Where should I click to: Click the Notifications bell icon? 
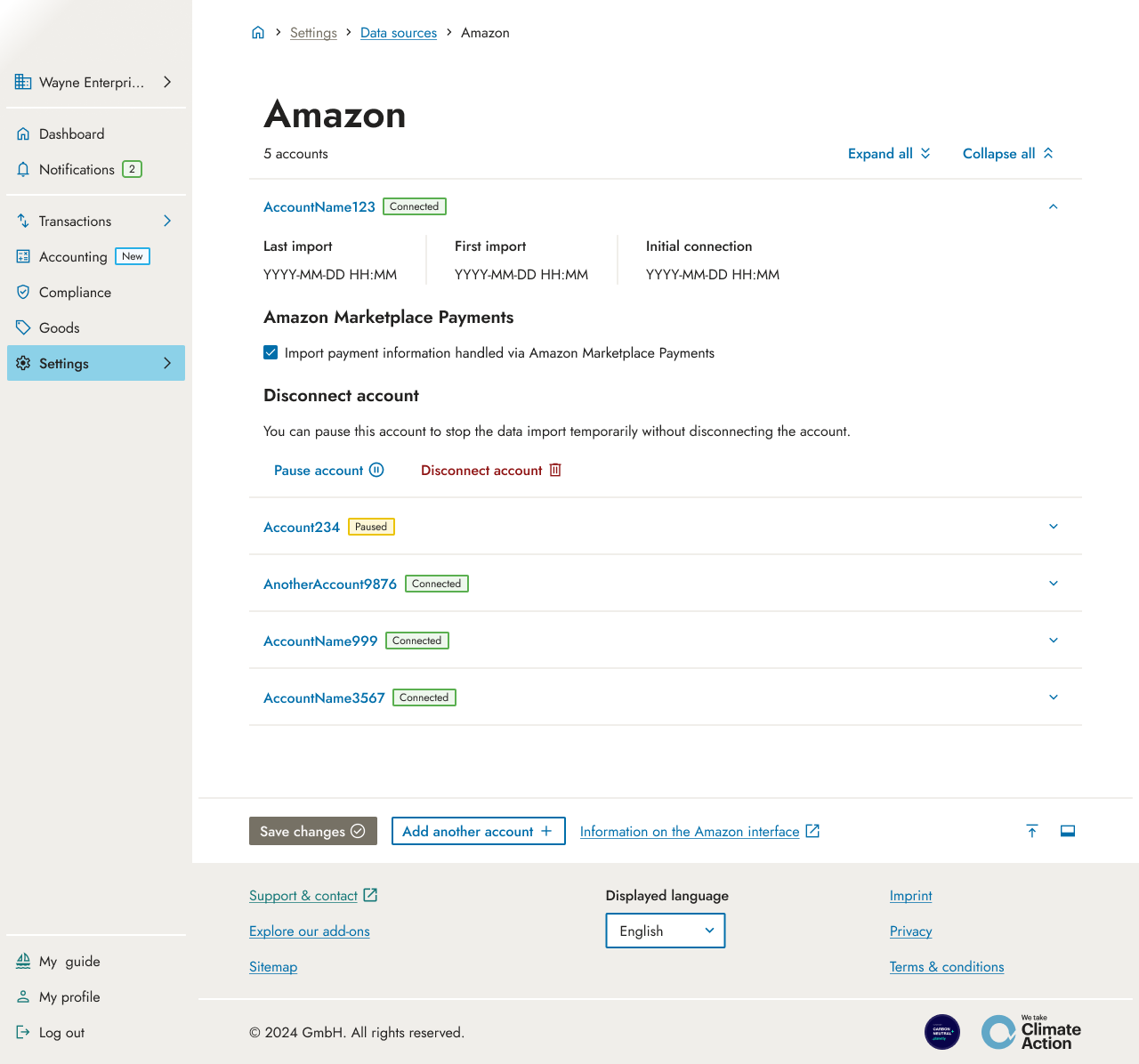[23, 169]
